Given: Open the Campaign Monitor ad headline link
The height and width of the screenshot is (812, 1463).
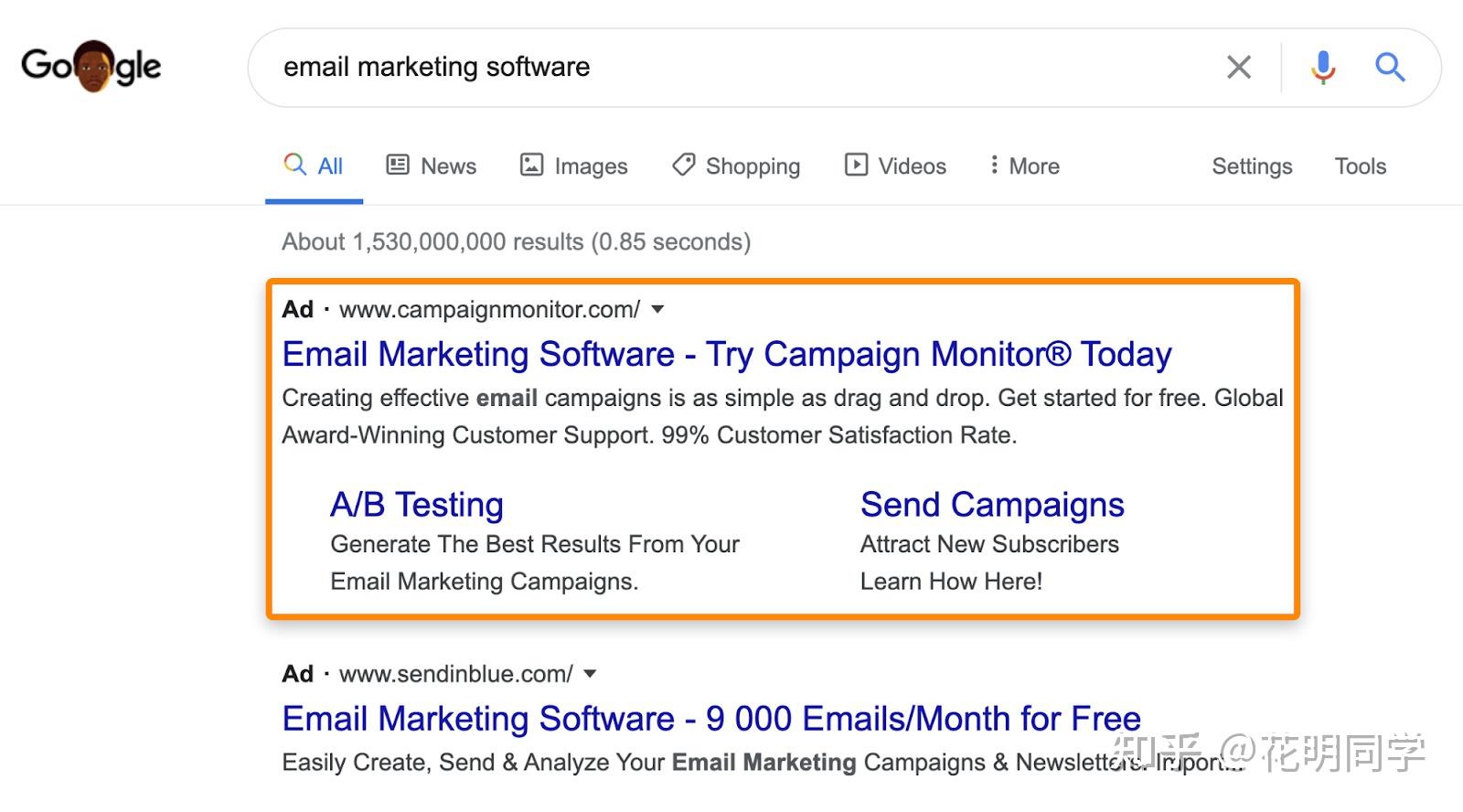Looking at the screenshot, I should click(x=726, y=354).
